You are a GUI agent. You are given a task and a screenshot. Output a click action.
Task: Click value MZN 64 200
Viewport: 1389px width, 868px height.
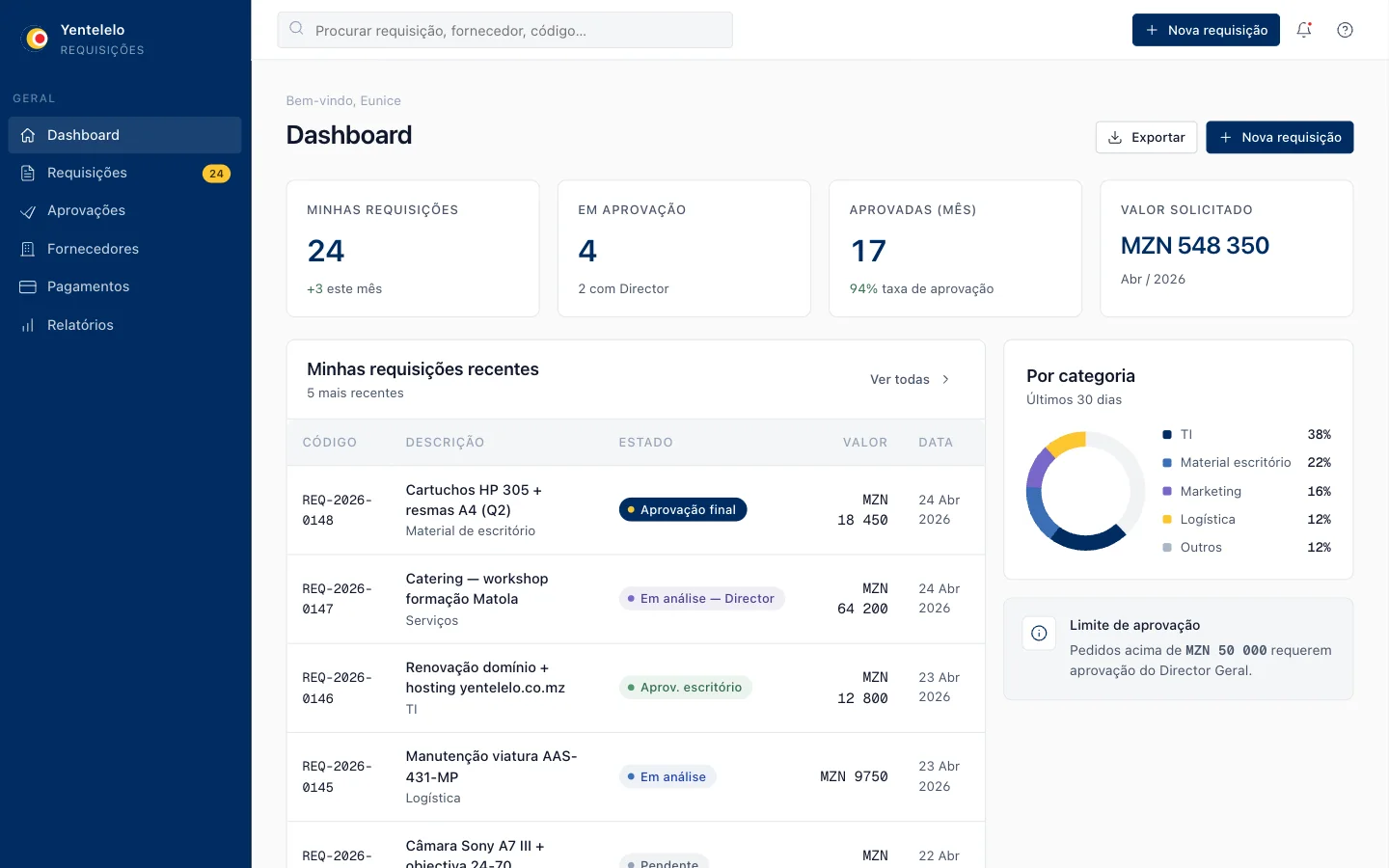(862, 599)
